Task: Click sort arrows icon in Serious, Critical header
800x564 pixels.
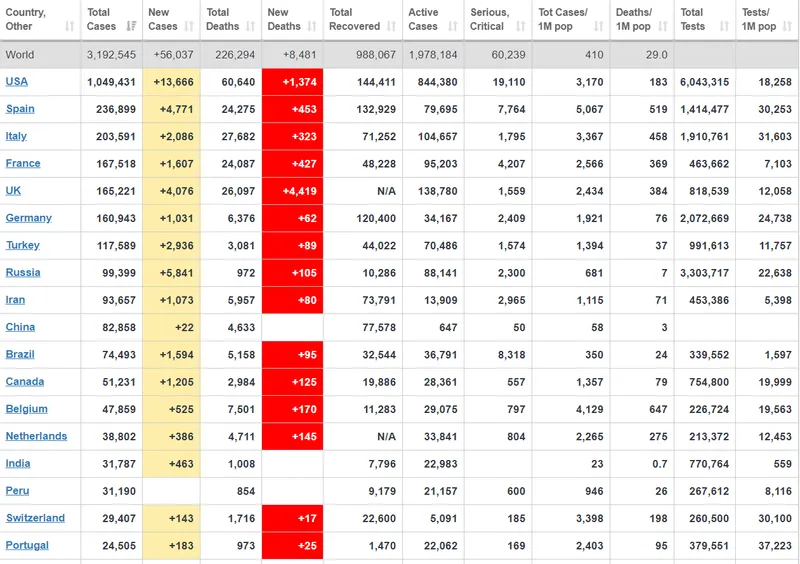Action: pos(520,26)
